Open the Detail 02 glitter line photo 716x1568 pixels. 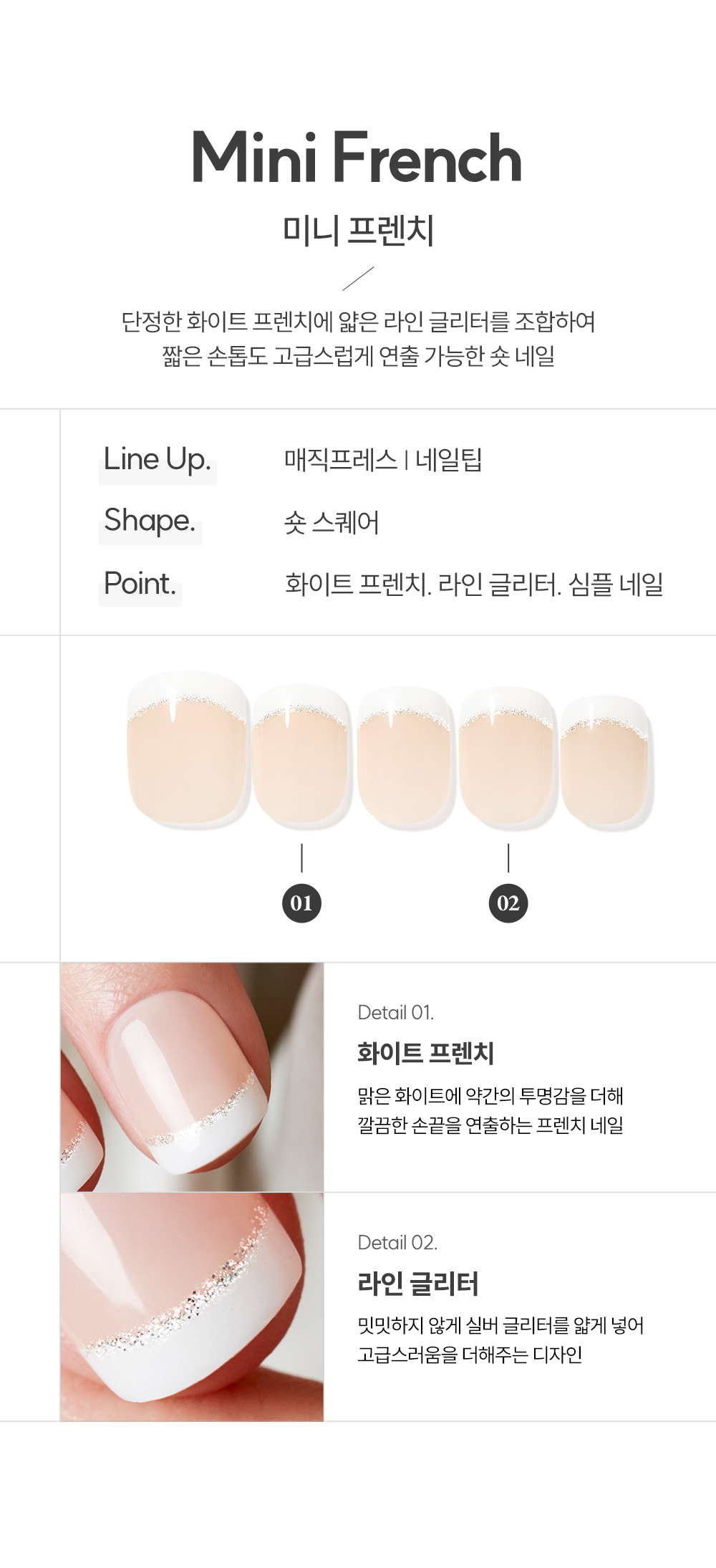point(192,1307)
